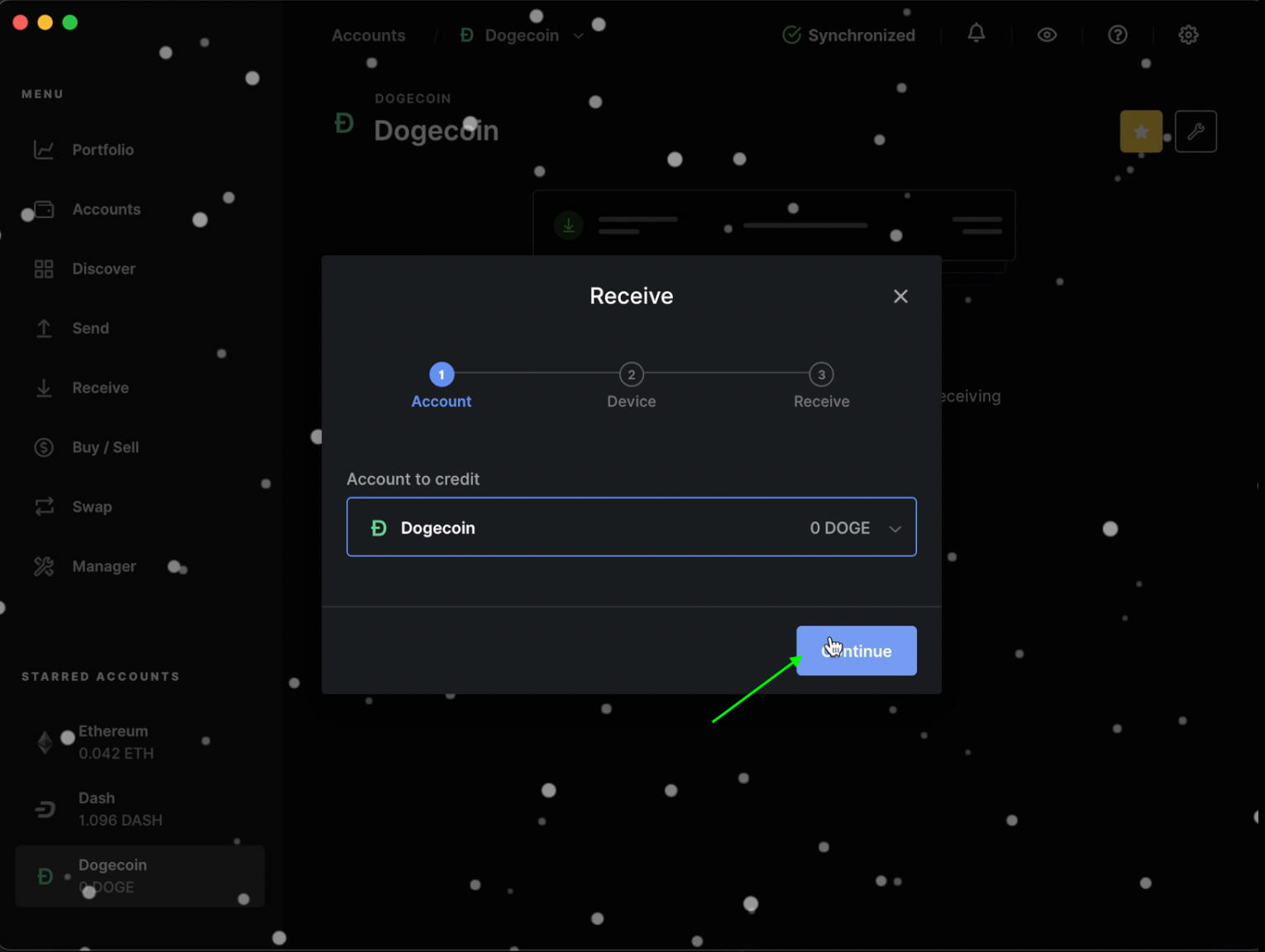The height and width of the screenshot is (952, 1265).
Task: Open starred Dogecoin account in sidebar
Action: (x=140, y=876)
